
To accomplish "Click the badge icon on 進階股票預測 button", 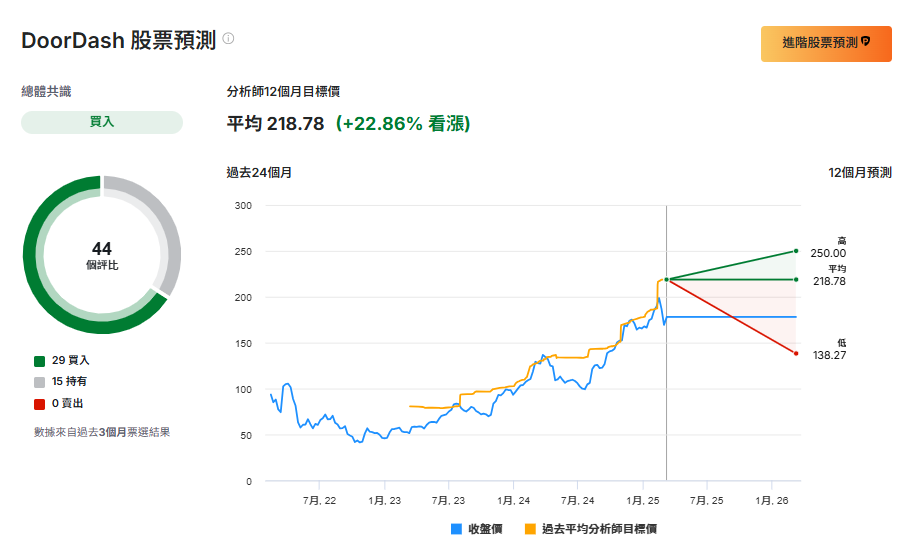I will 865,42.
